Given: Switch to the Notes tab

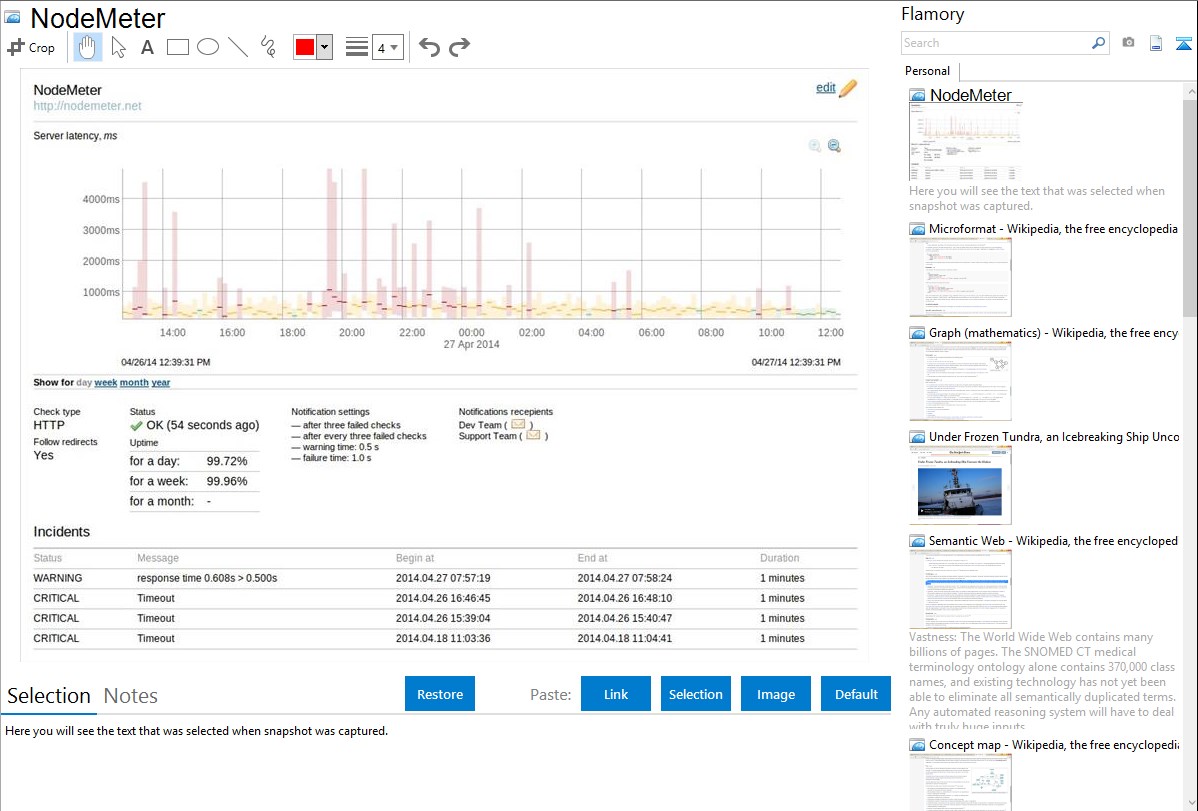Looking at the screenshot, I should coord(130,696).
